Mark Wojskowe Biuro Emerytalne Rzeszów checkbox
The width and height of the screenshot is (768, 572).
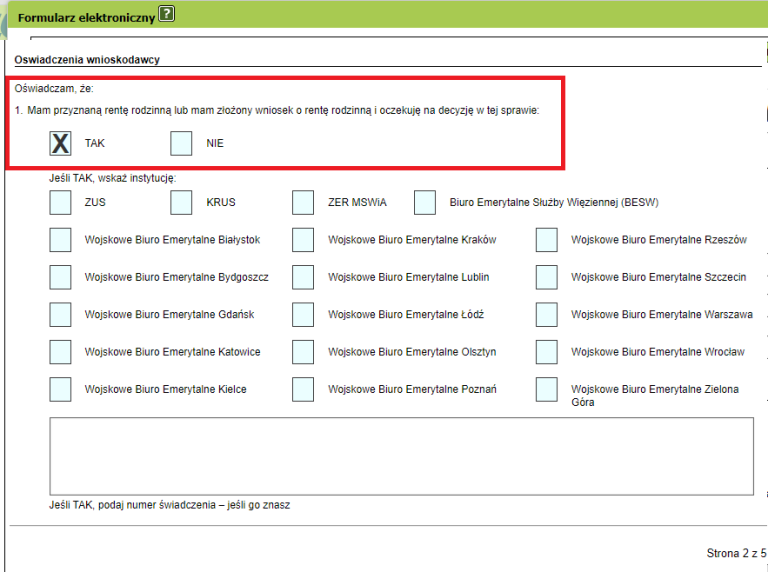click(547, 240)
